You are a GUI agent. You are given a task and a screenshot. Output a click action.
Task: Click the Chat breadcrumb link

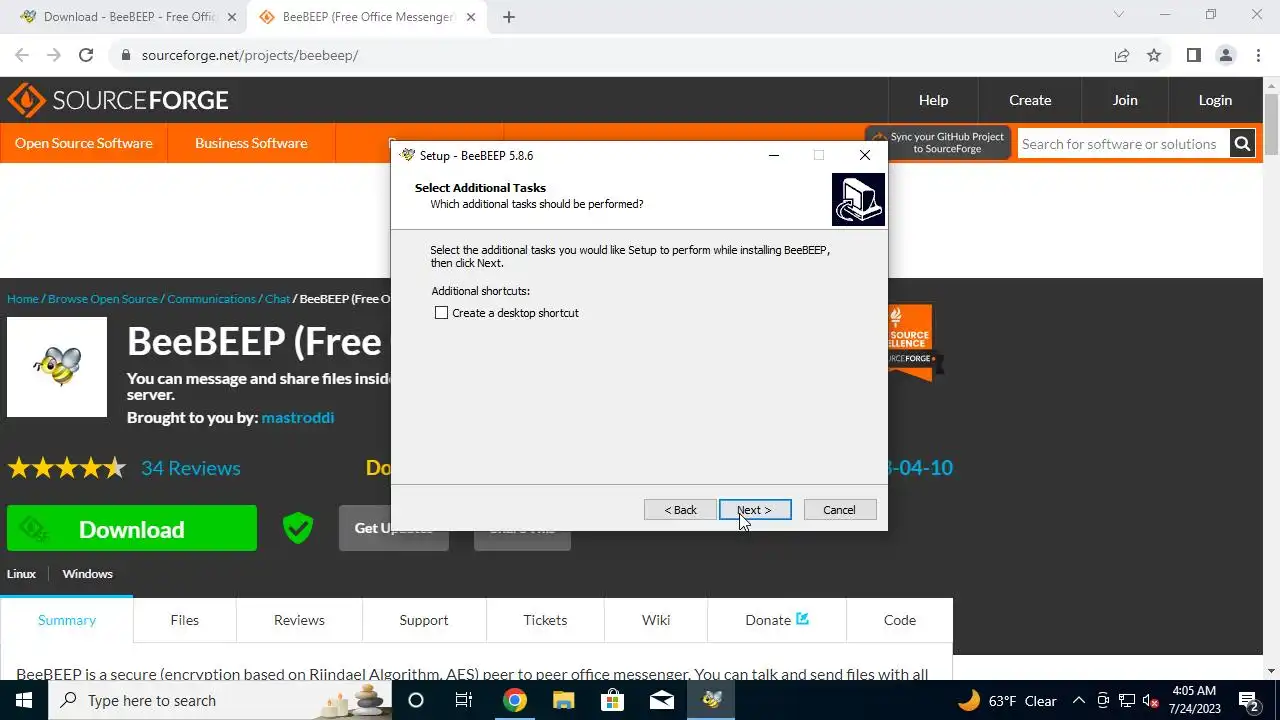pyautogui.click(x=277, y=299)
